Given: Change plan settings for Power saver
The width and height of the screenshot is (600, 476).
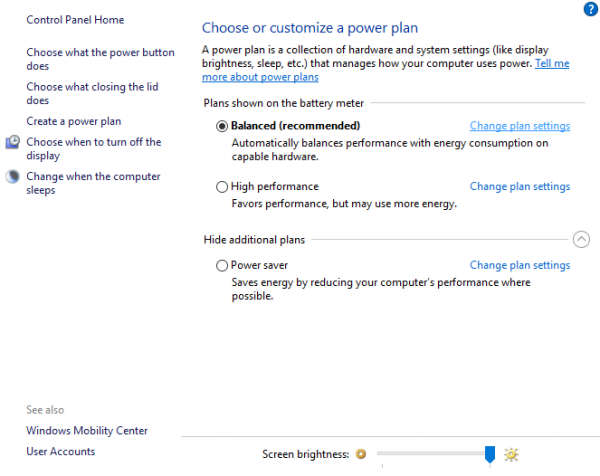Looking at the screenshot, I should [x=520, y=266].
